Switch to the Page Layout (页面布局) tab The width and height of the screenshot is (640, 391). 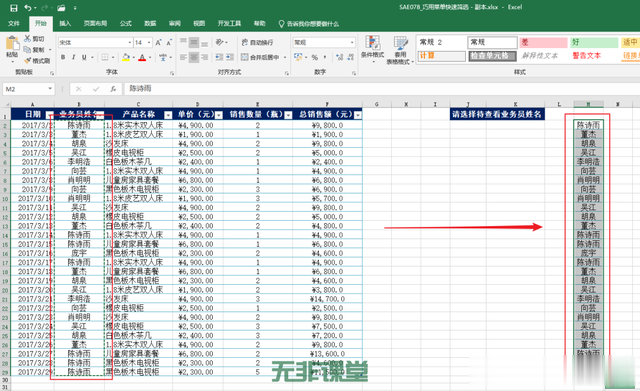point(95,24)
